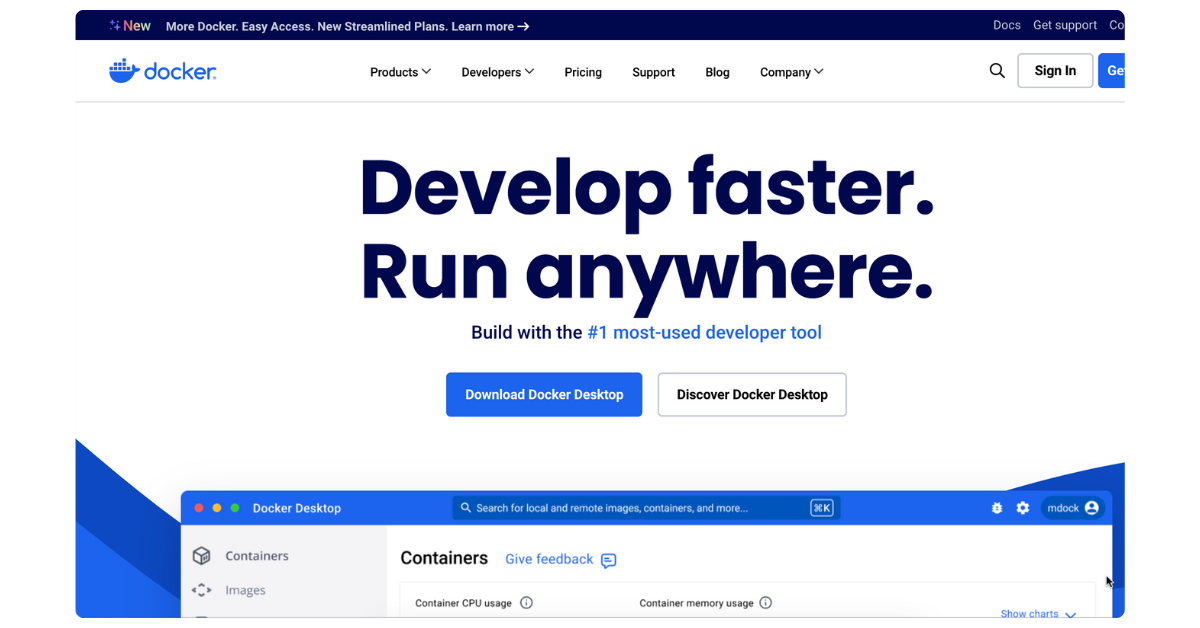Image resolution: width=1200 pixels, height=628 pixels.
Task: Click the Docker Desktop search field
Action: click(x=646, y=507)
